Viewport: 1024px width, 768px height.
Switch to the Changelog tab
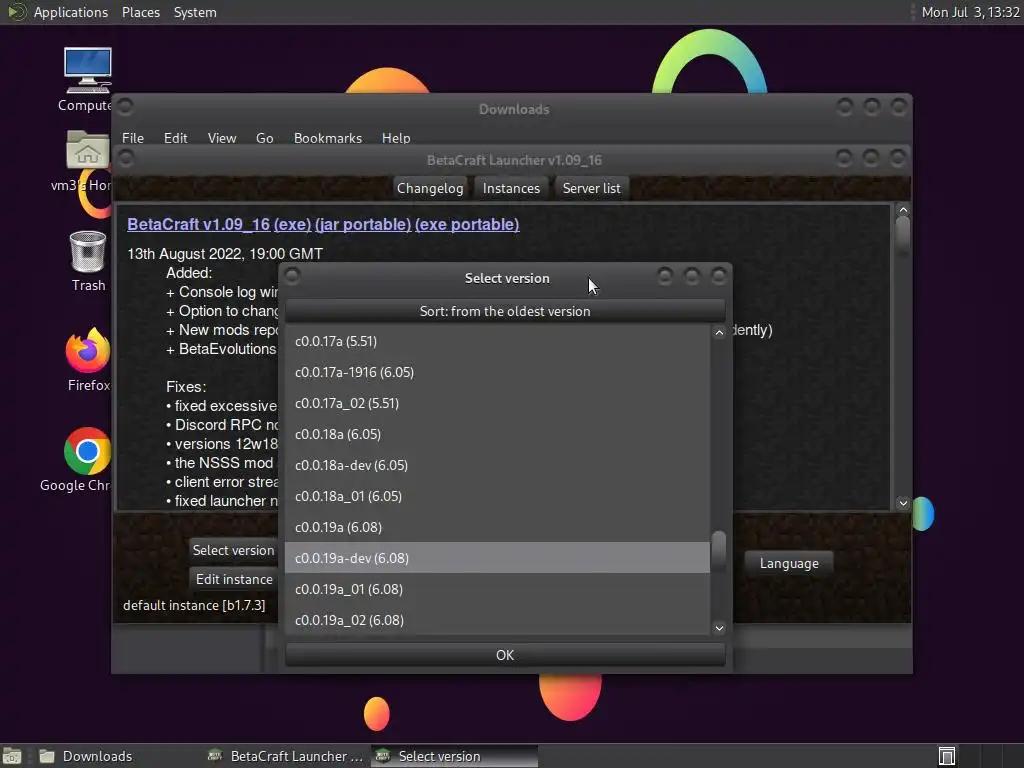click(x=430, y=188)
